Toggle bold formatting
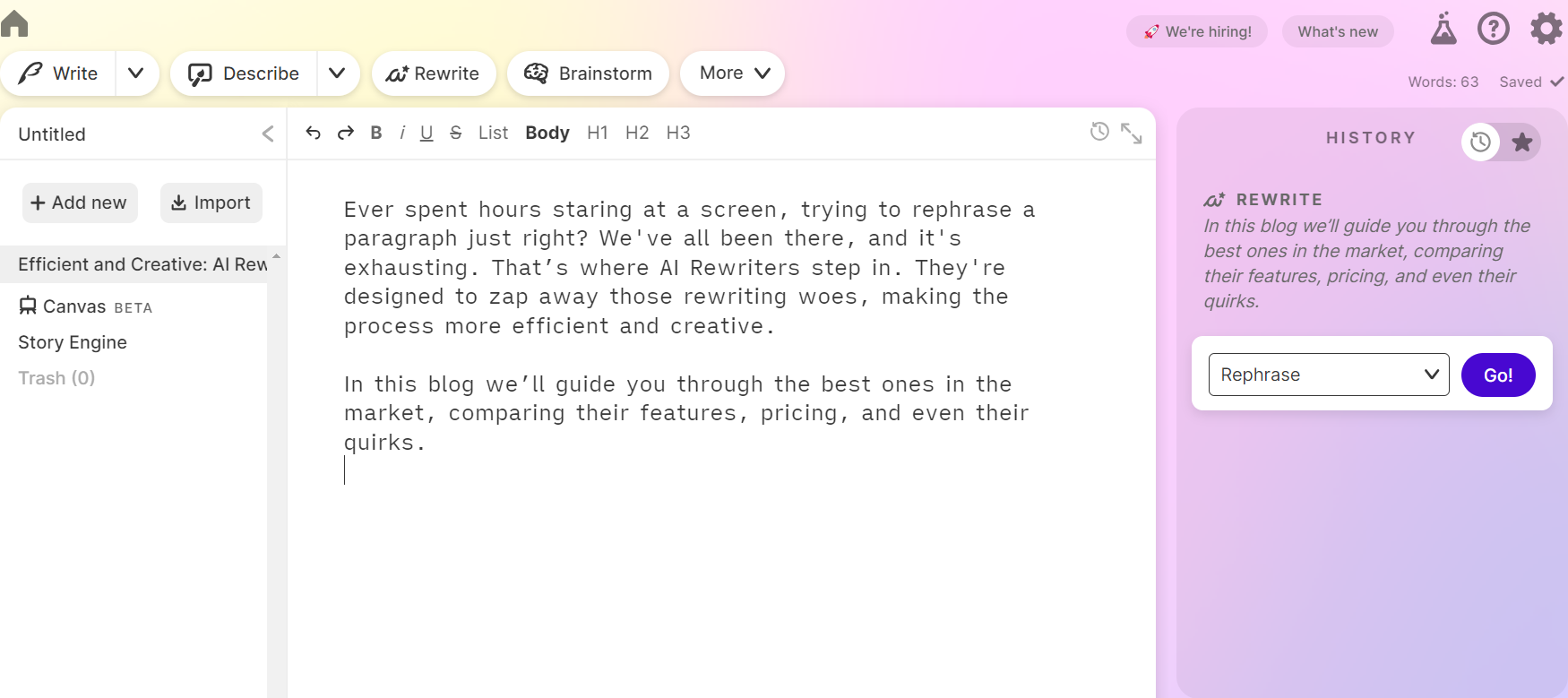The height and width of the screenshot is (698, 1568). [x=376, y=133]
